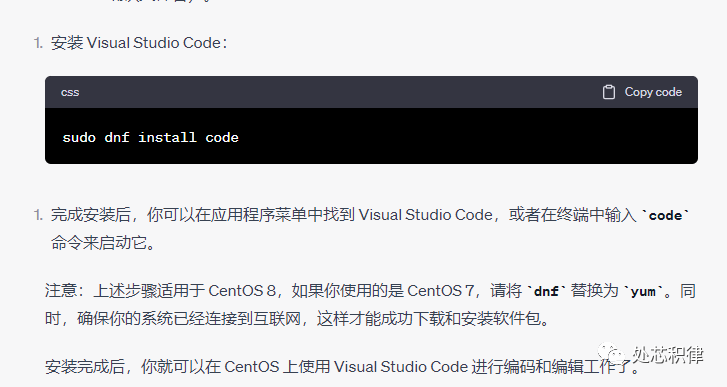Click the inline `yum` code text

(643, 292)
